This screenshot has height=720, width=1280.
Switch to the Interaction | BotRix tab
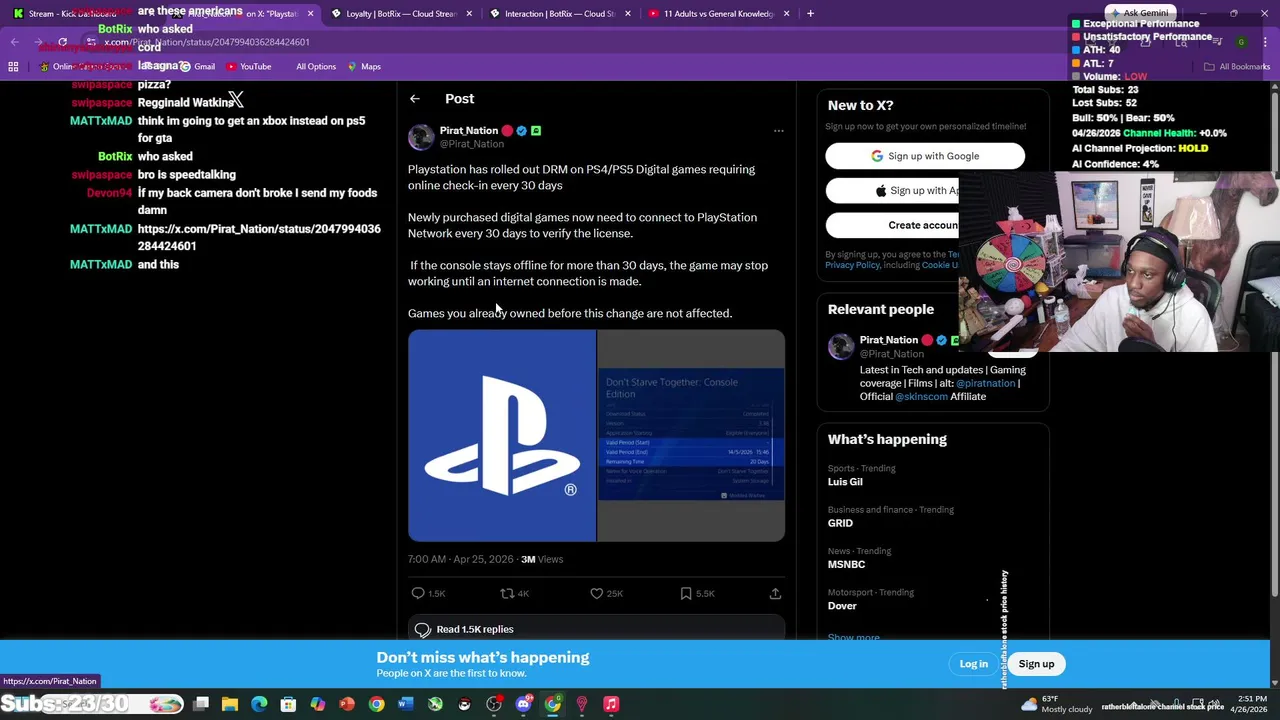coord(560,14)
